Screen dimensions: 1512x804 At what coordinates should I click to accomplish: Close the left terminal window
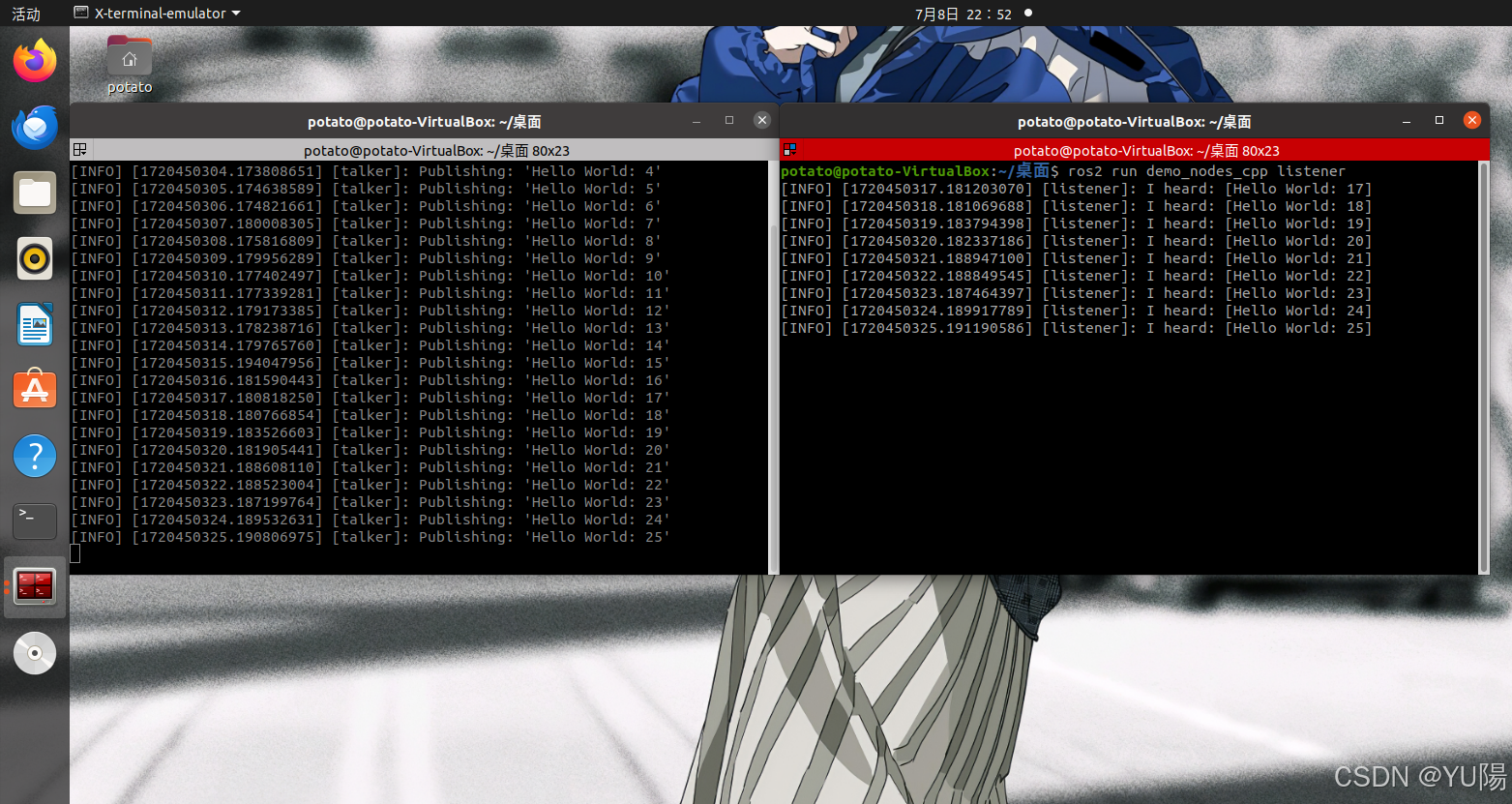[x=762, y=120]
